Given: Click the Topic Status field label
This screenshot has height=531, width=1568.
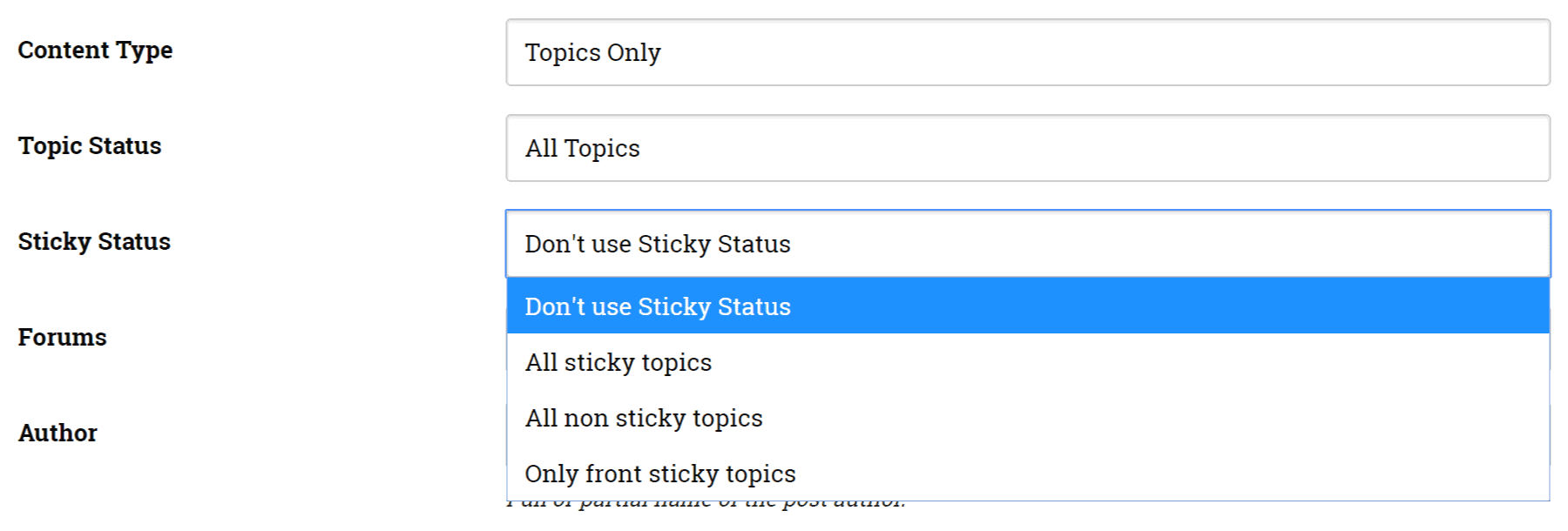Looking at the screenshot, I should [90, 146].
